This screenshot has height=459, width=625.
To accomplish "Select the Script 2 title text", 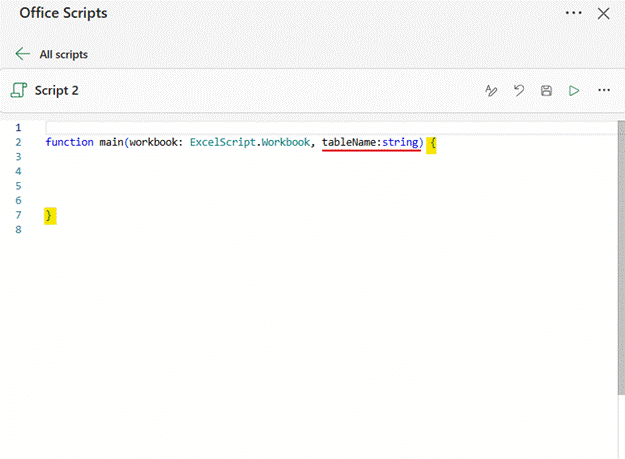I will (x=56, y=91).
